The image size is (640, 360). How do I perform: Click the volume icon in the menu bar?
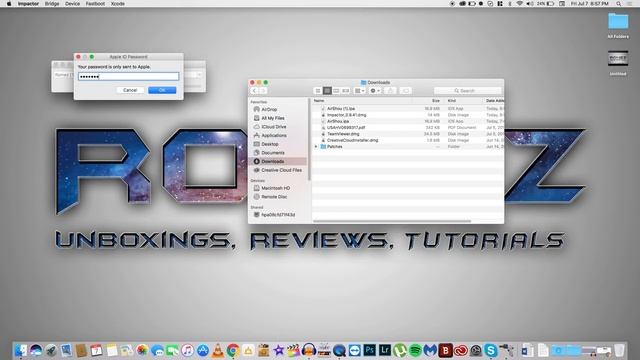(530, 4)
